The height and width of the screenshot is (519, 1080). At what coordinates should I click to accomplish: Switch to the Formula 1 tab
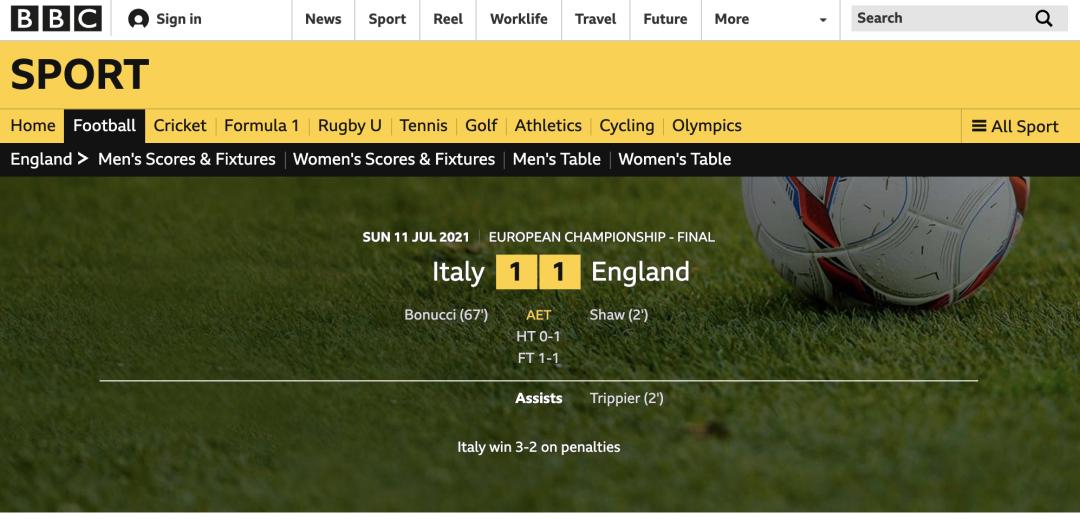tap(261, 125)
